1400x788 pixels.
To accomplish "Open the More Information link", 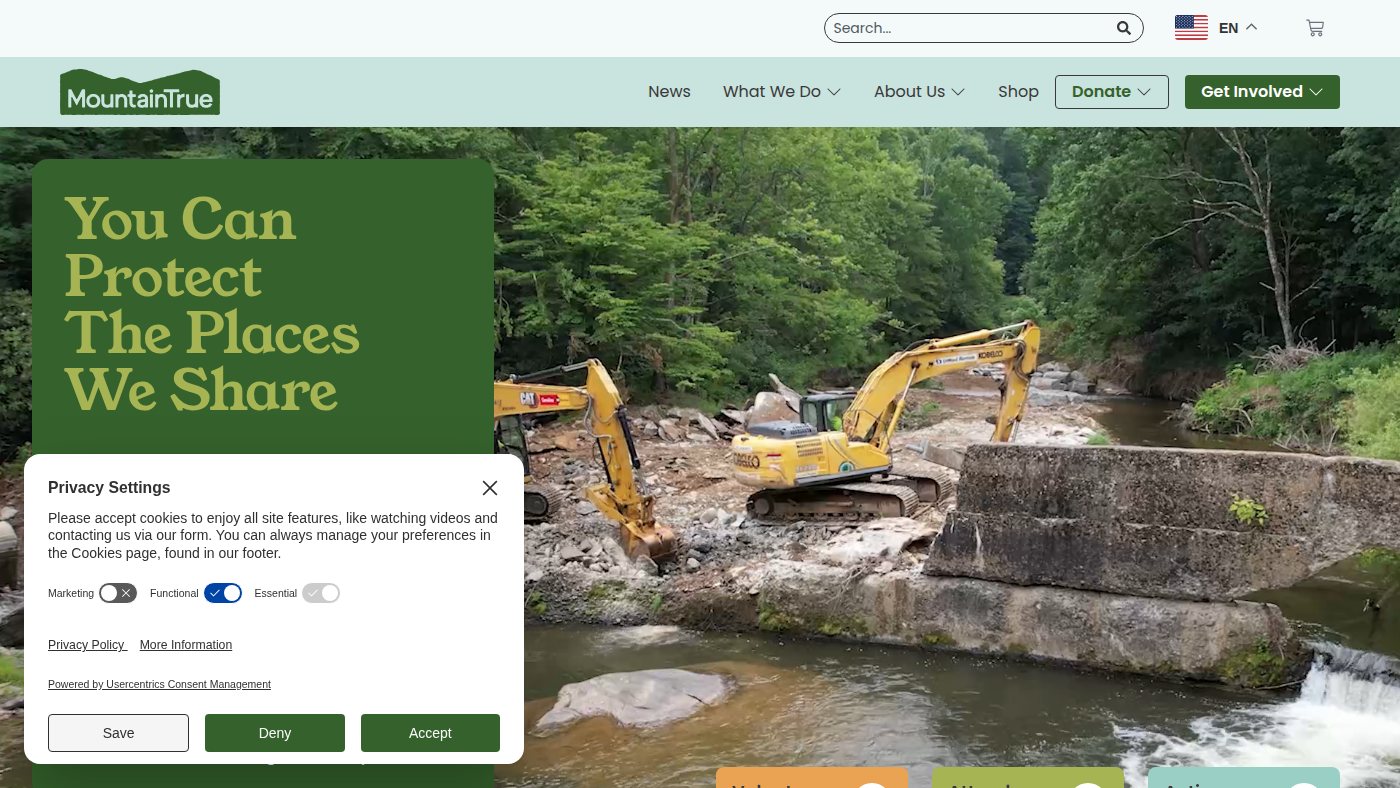I will click(186, 645).
